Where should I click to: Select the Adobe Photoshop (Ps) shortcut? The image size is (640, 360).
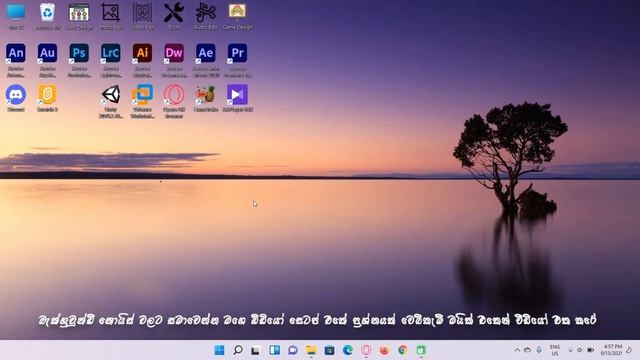click(x=79, y=60)
